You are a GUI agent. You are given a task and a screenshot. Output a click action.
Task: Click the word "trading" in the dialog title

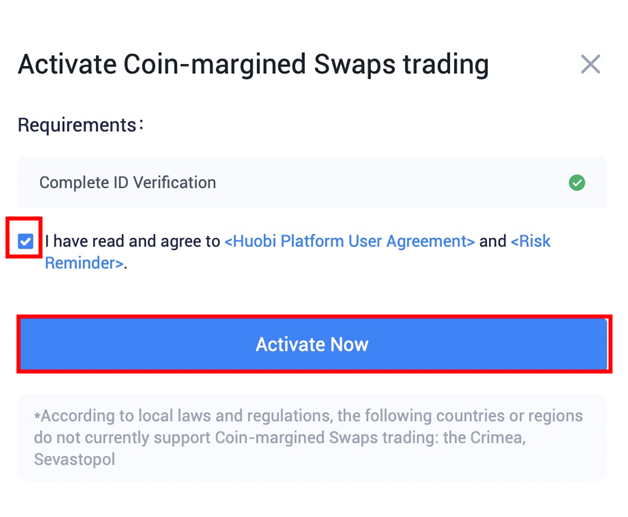446,64
